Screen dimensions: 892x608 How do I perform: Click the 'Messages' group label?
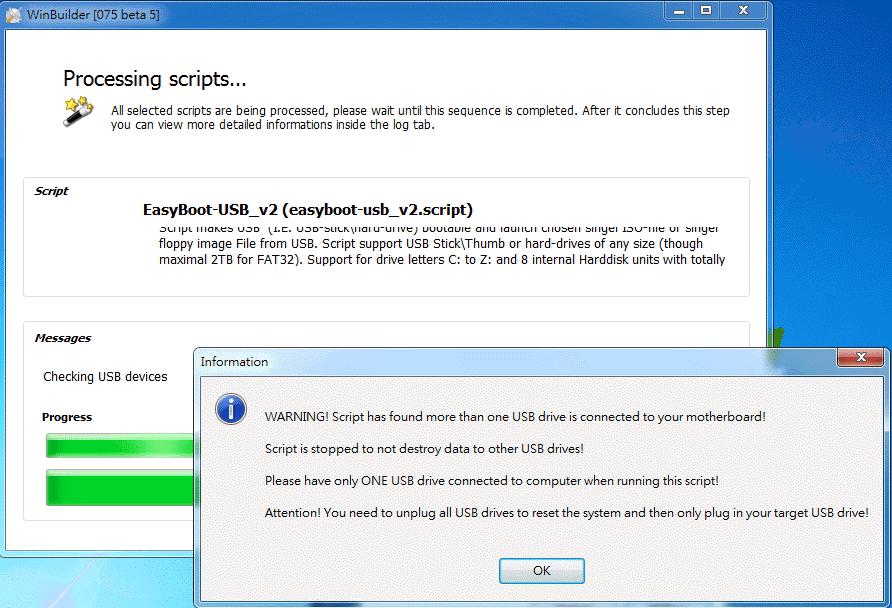point(63,338)
